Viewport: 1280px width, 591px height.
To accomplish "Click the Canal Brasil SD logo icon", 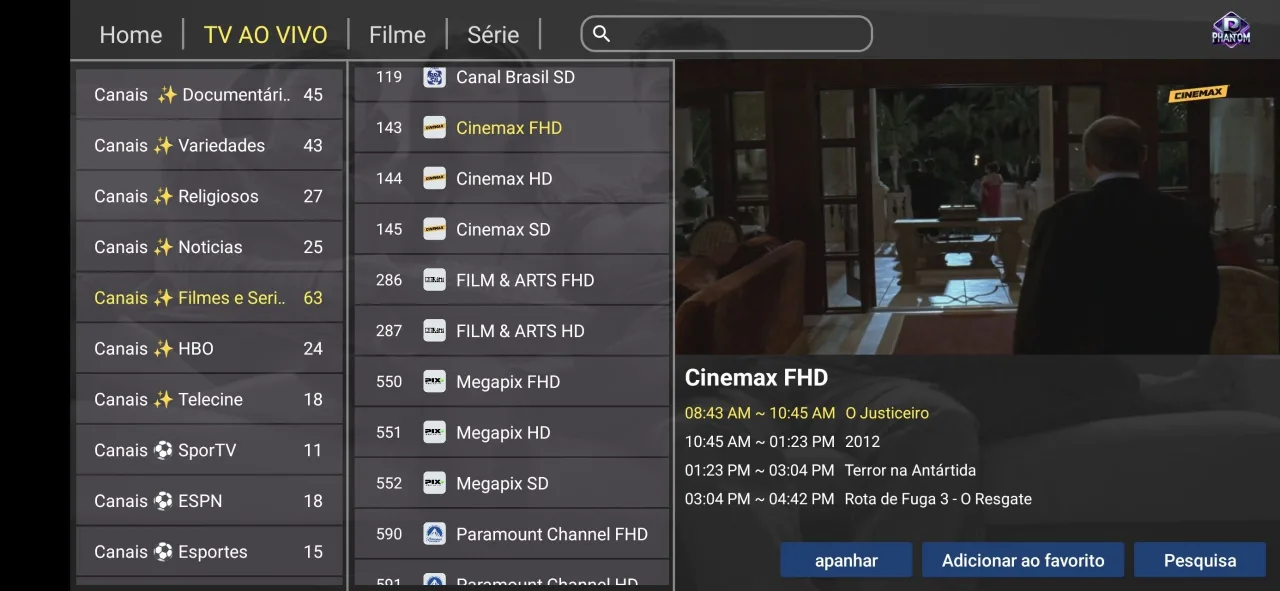I will 434,77.
